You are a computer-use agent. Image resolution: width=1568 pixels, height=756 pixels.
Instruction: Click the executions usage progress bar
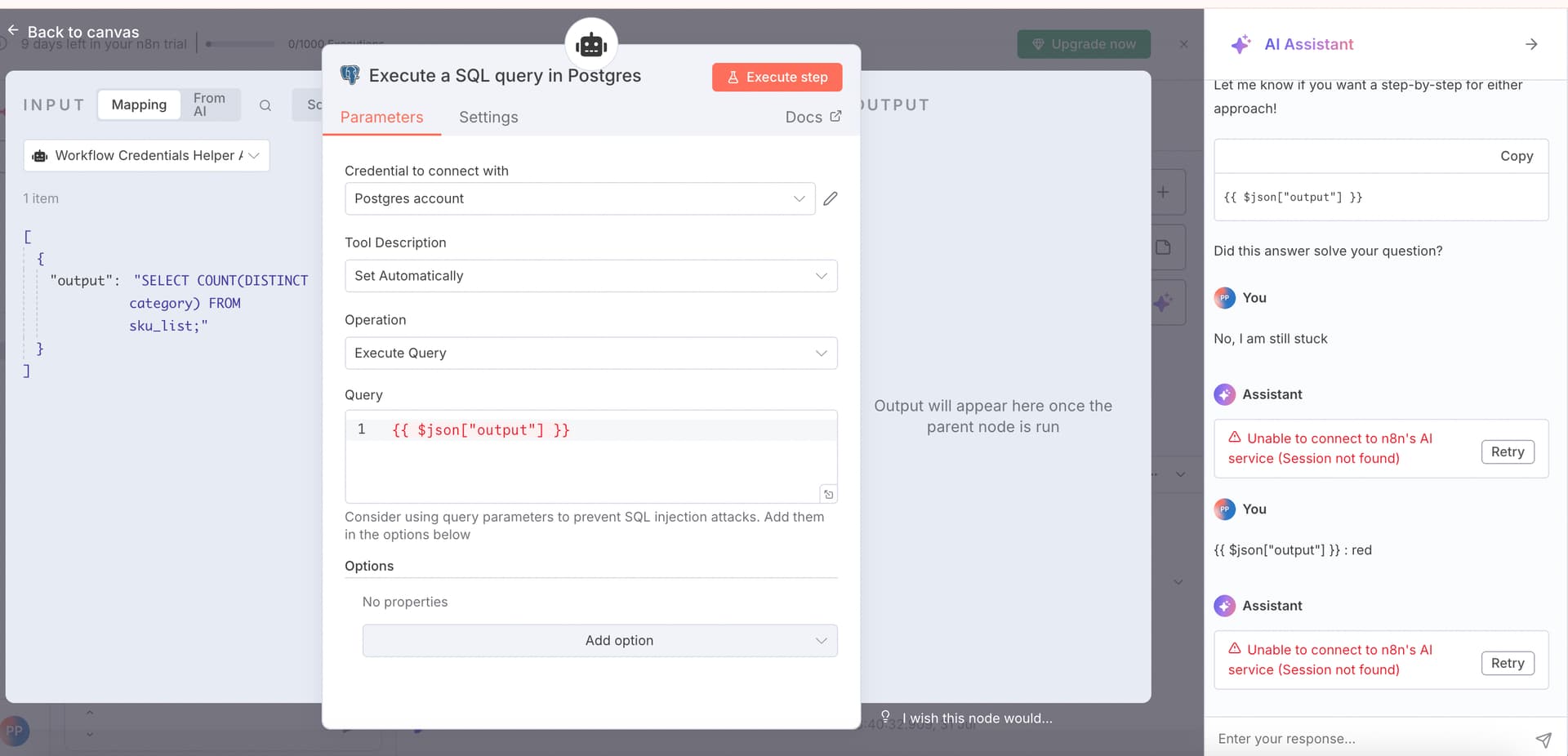[x=239, y=44]
